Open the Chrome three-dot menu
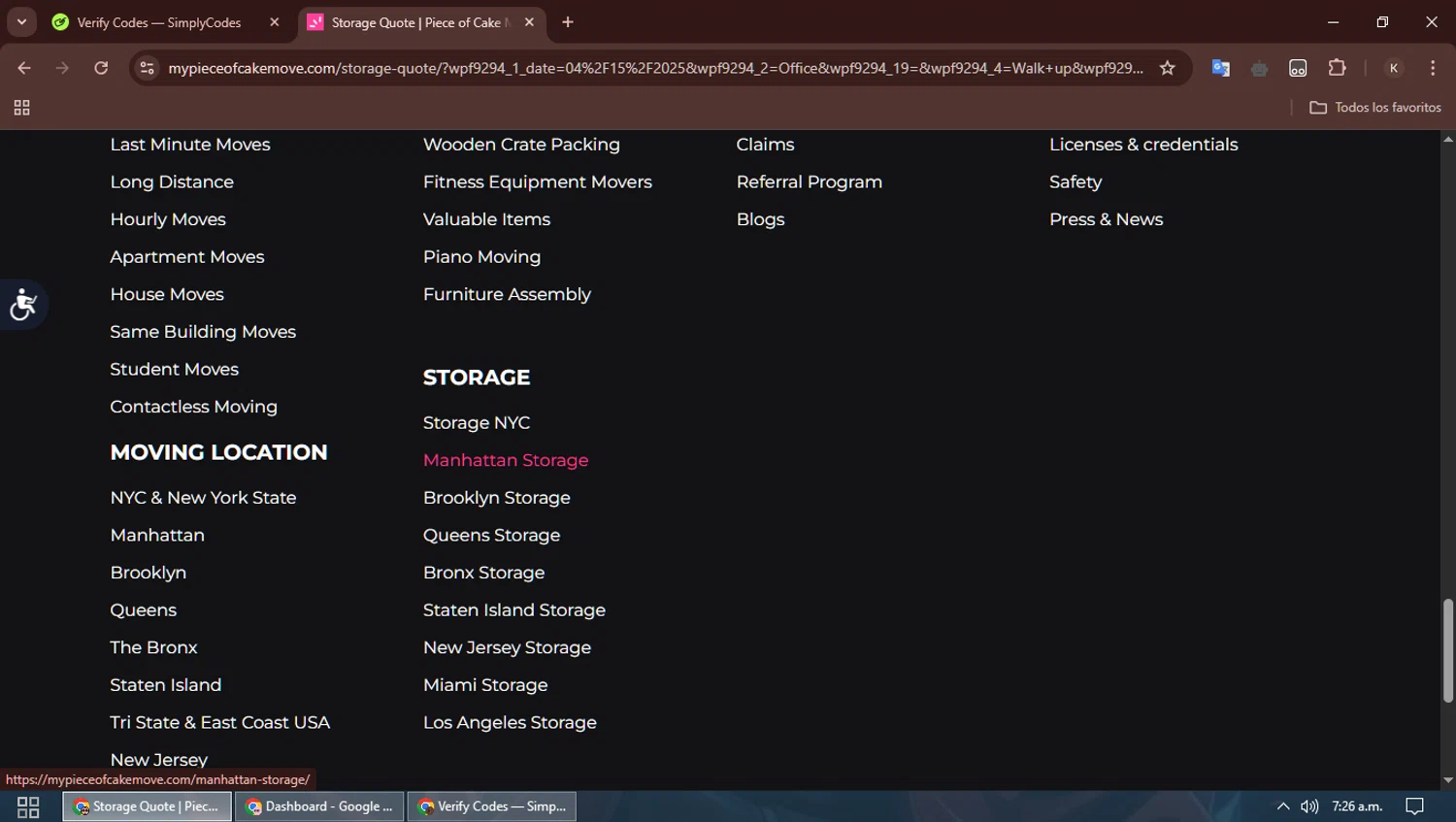This screenshot has width=1456, height=822. 1433,68
